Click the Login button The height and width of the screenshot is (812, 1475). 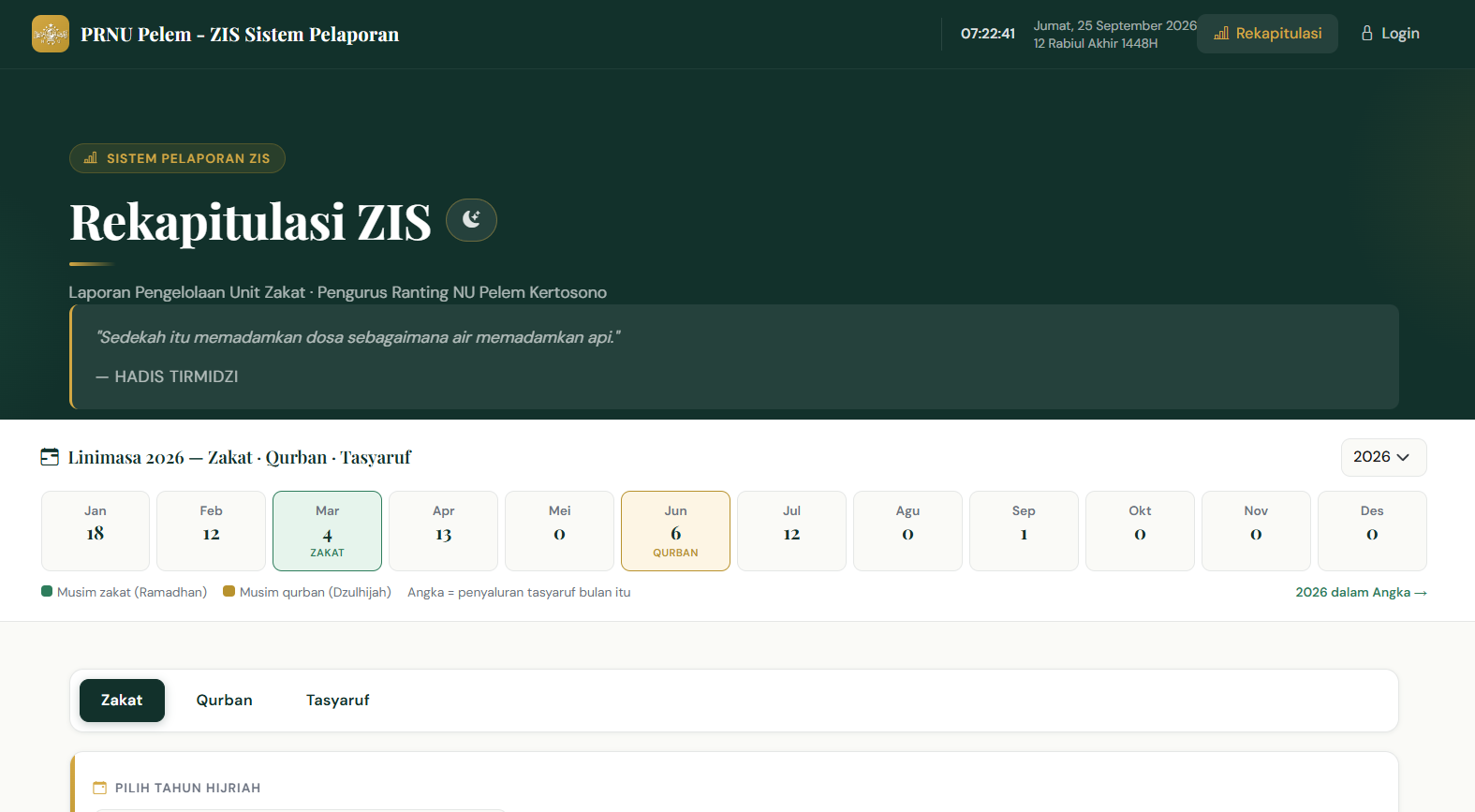(1390, 34)
